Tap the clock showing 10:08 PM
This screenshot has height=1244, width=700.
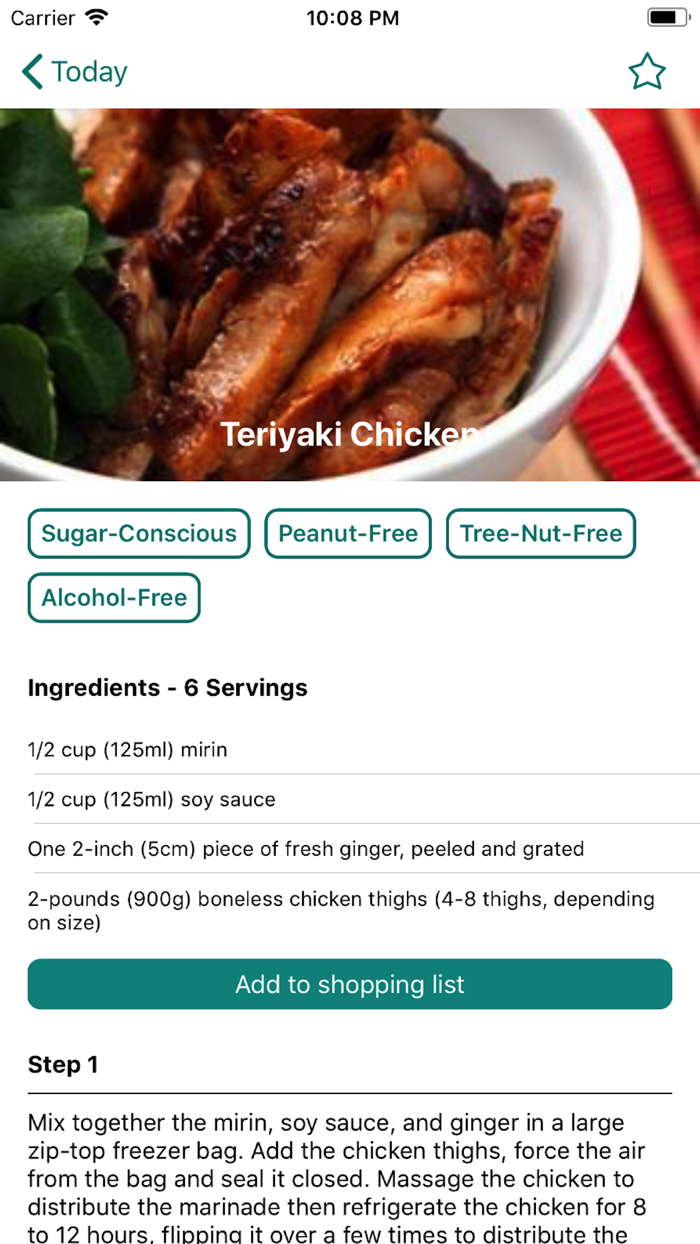[352, 17]
